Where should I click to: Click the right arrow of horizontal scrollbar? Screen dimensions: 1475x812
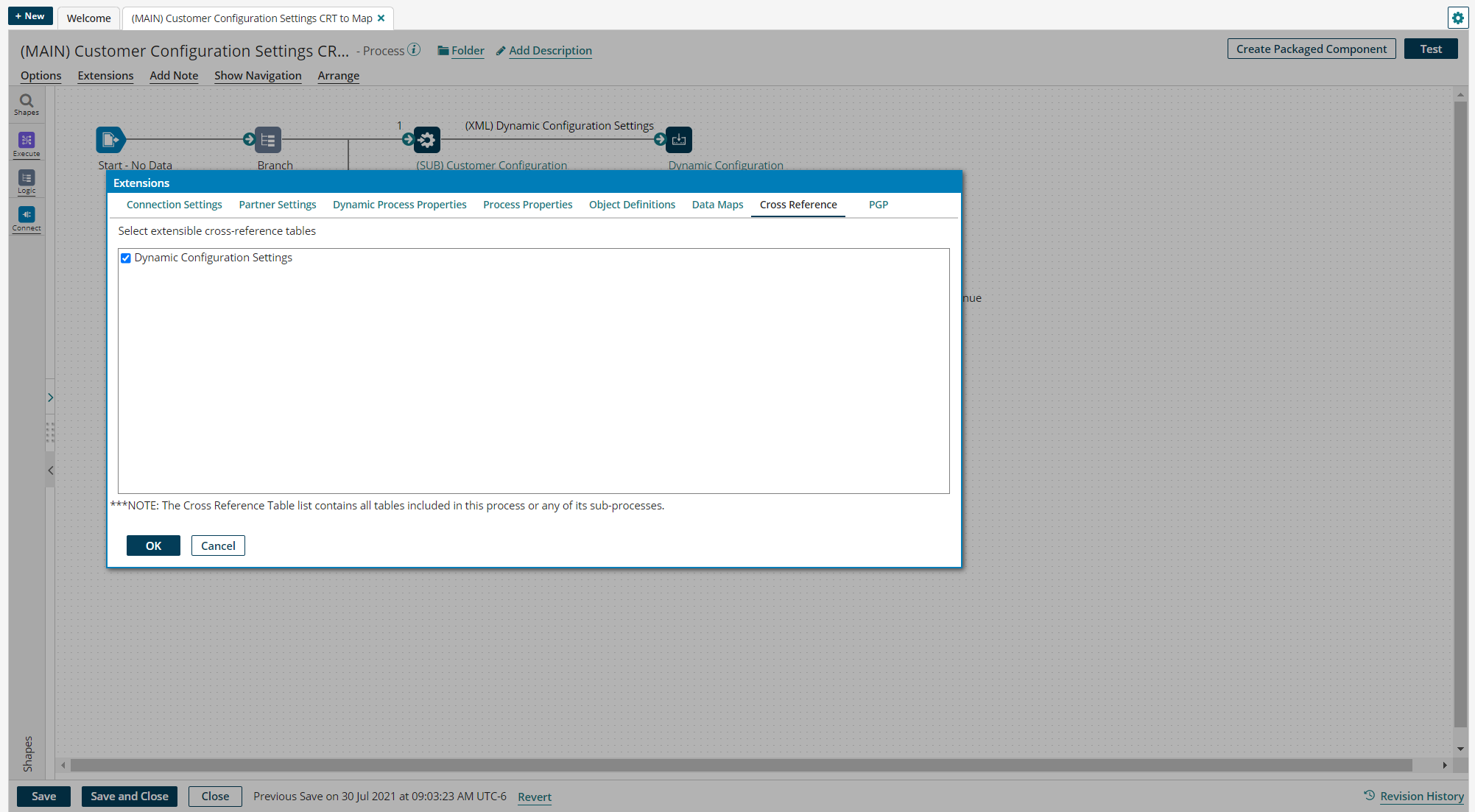1446,765
